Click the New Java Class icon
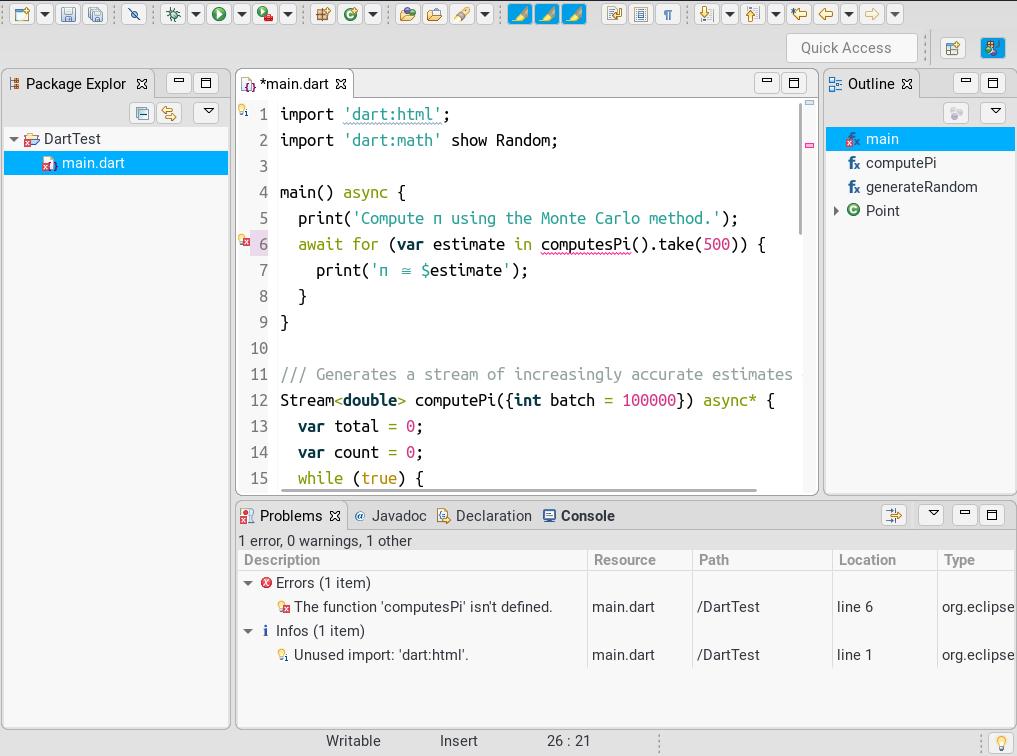Screen dimensions: 1017x756 point(350,14)
